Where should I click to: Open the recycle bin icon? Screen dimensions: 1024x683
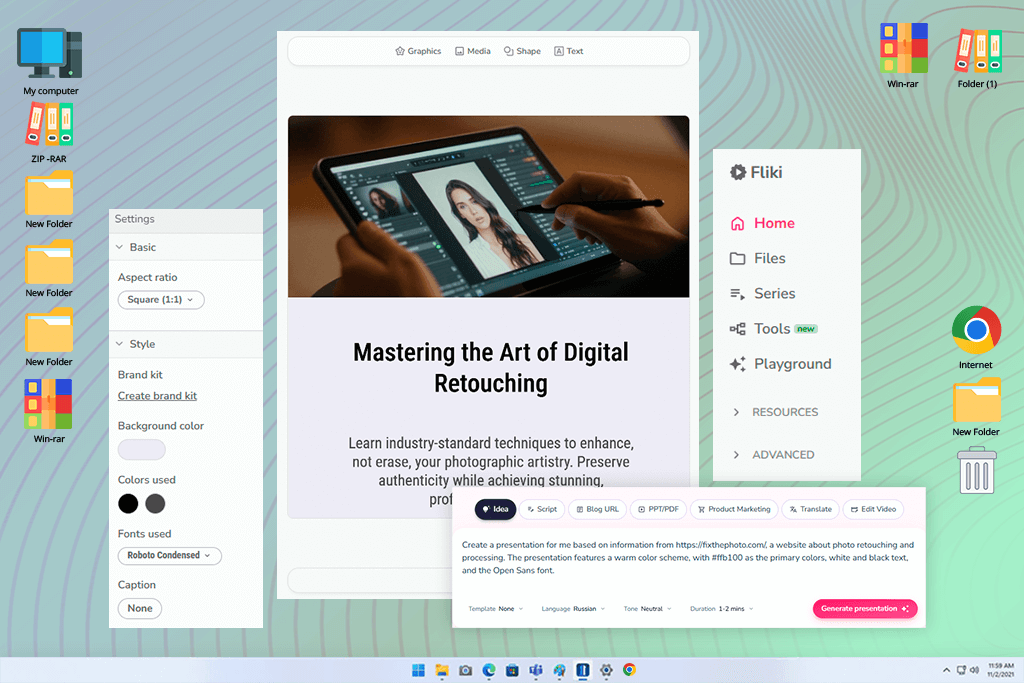976,469
